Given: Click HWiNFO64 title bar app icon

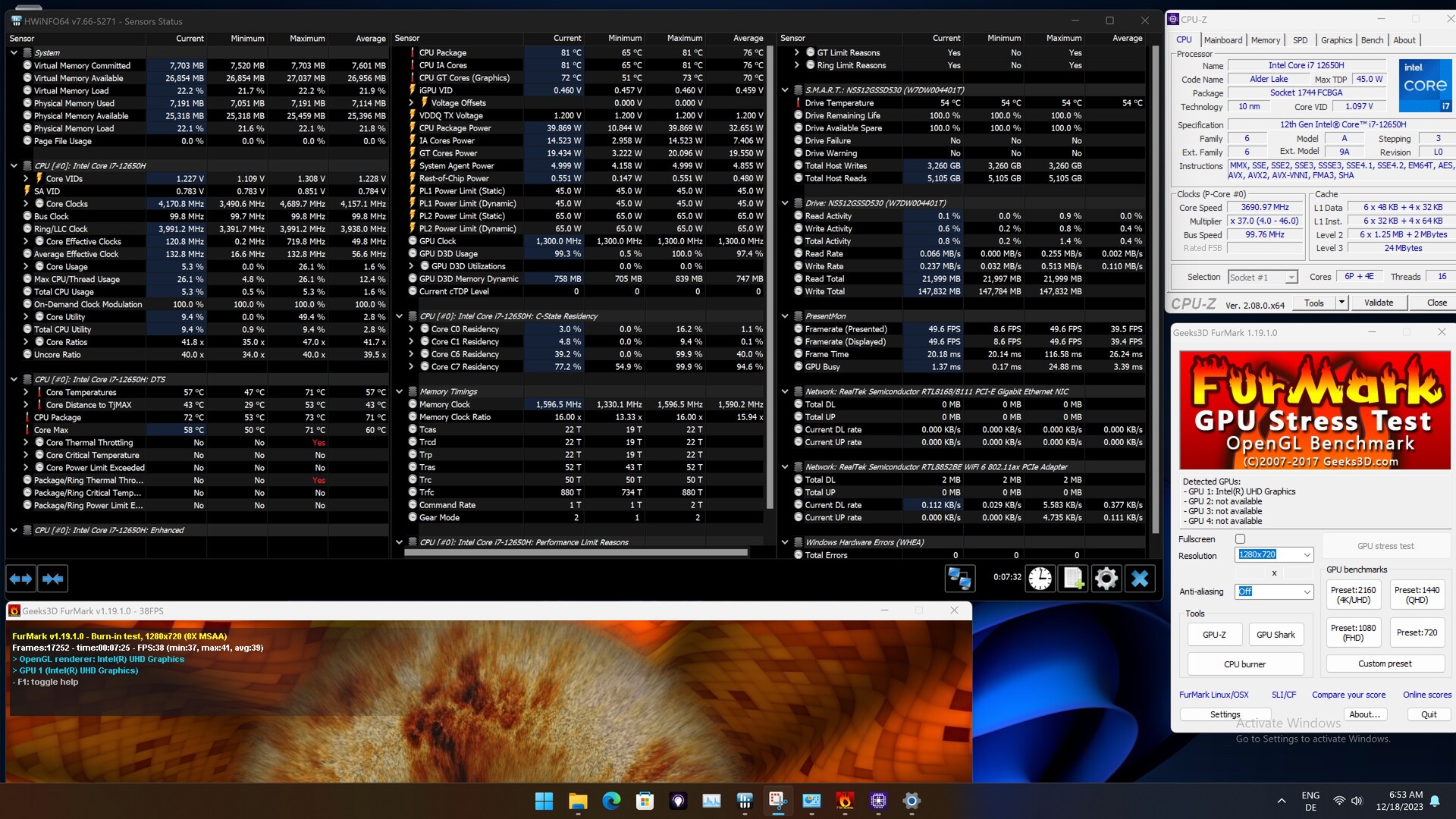Looking at the screenshot, I should pyautogui.click(x=16, y=20).
